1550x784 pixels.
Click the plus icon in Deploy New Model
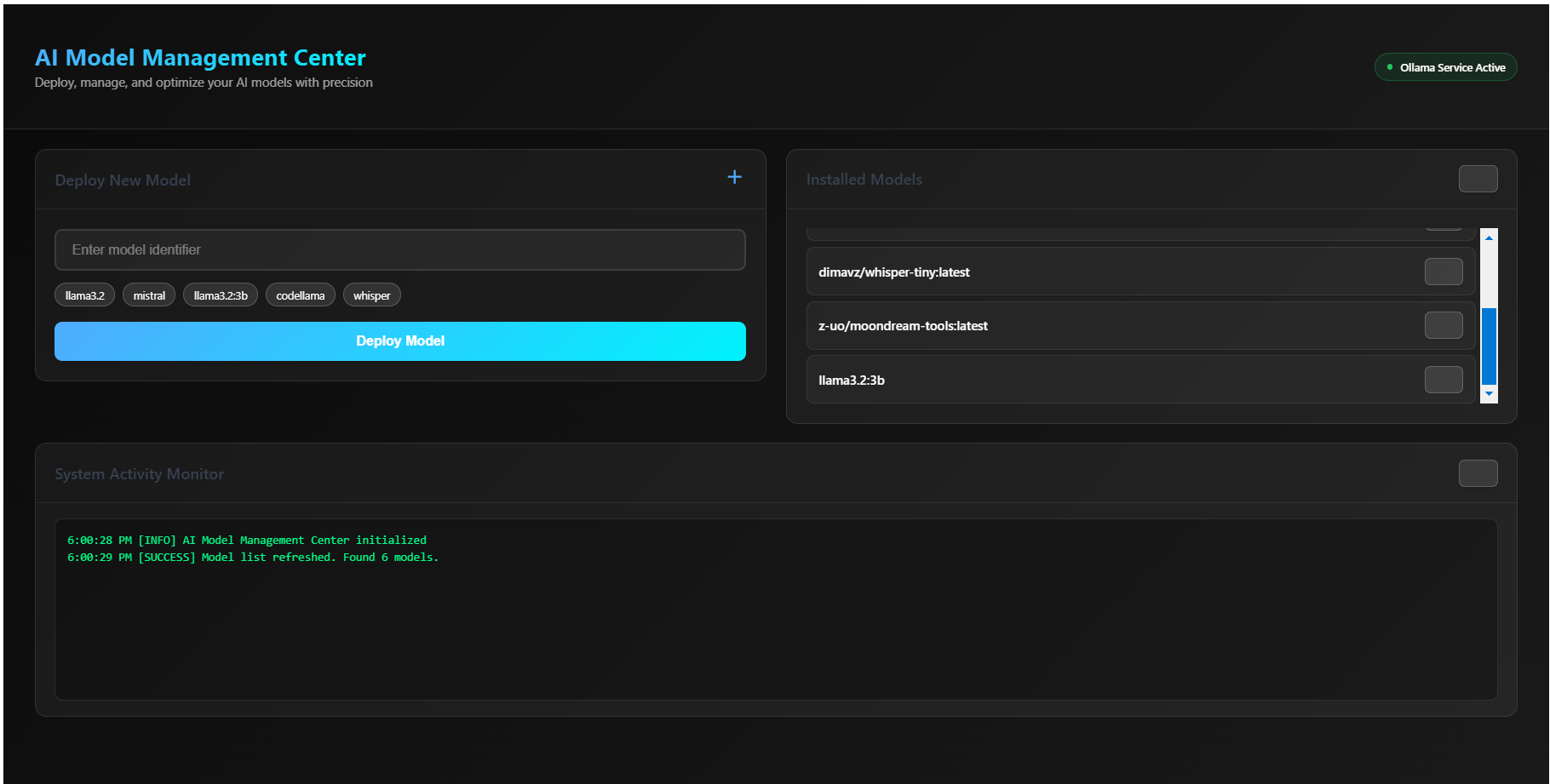[x=734, y=177]
